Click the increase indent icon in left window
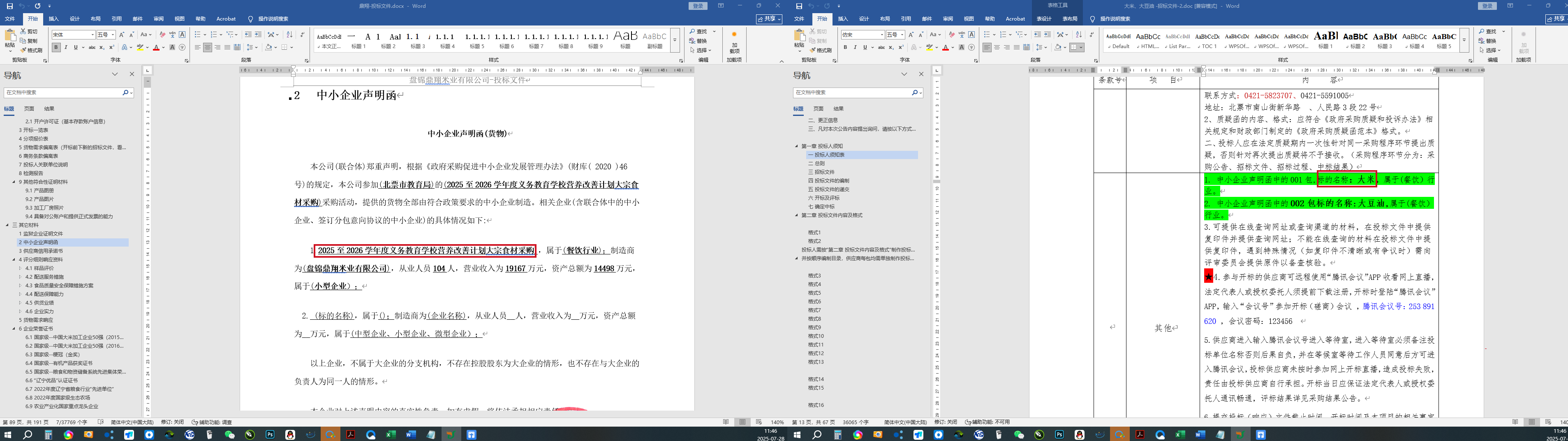The image size is (1568, 441). tap(258, 35)
